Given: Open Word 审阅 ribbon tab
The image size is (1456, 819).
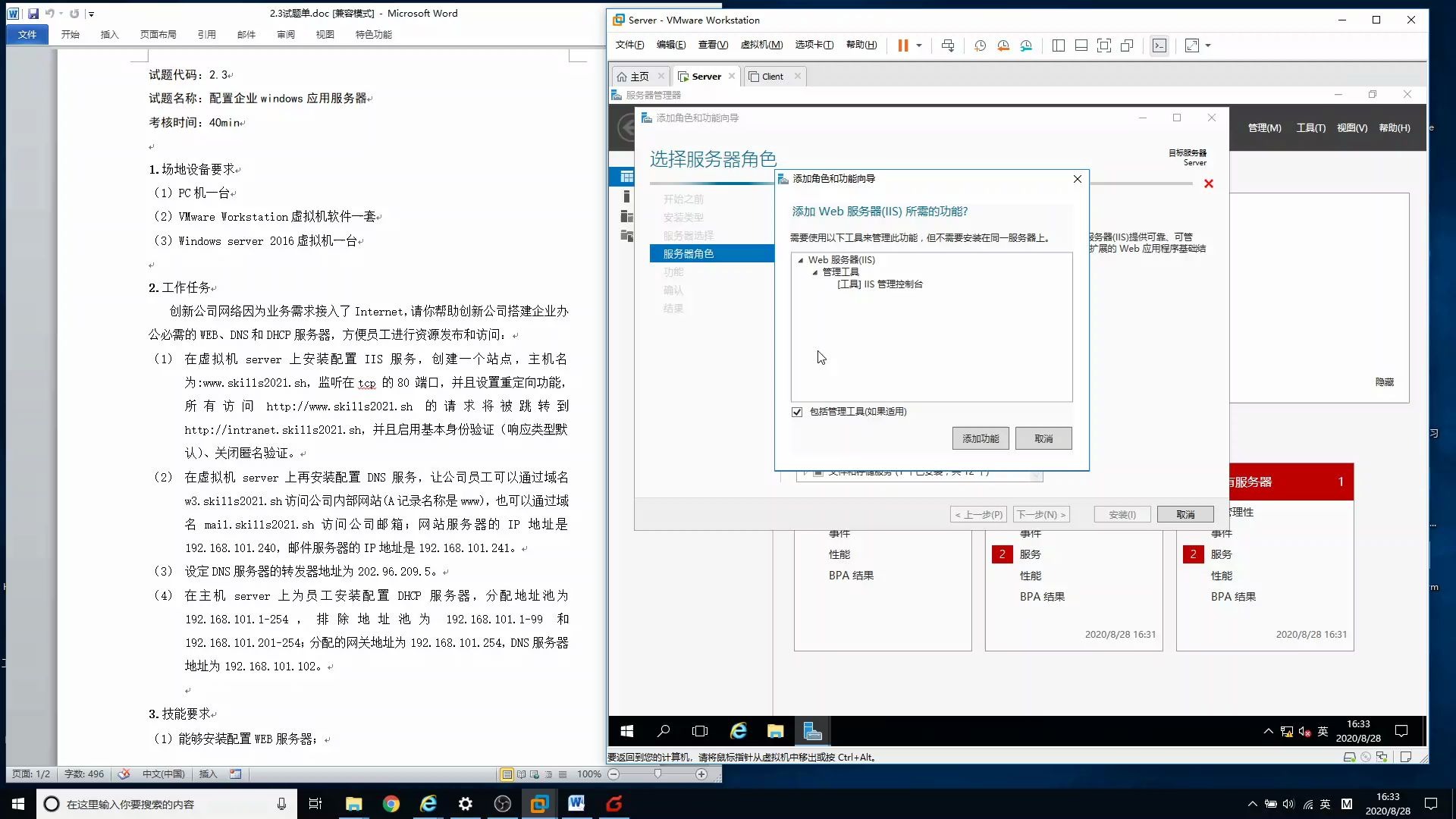Looking at the screenshot, I should tap(286, 34).
